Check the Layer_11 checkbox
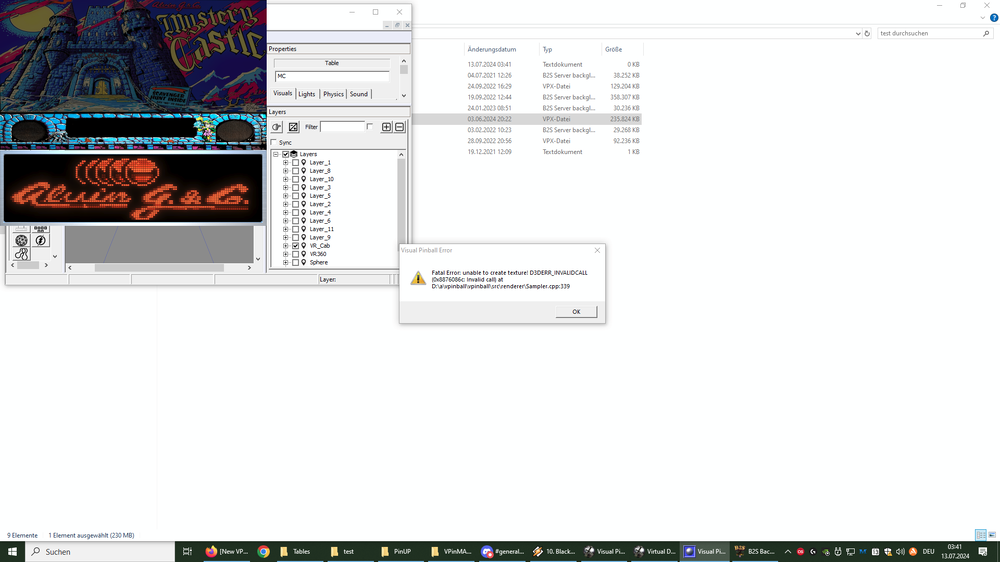Image resolution: width=1000 pixels, height=562 pixels. pos(295,229)
